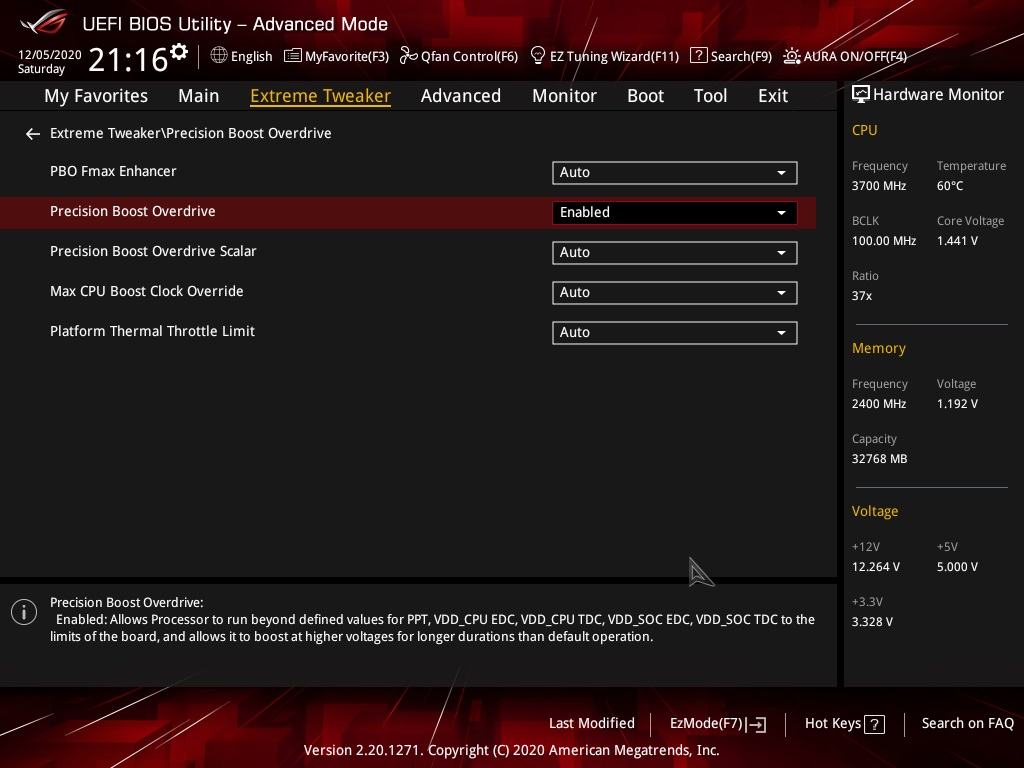The width and height of the screenshot is (1024, 768).
Task: Switch to the My Favorites tab
Action: point(96,96)
